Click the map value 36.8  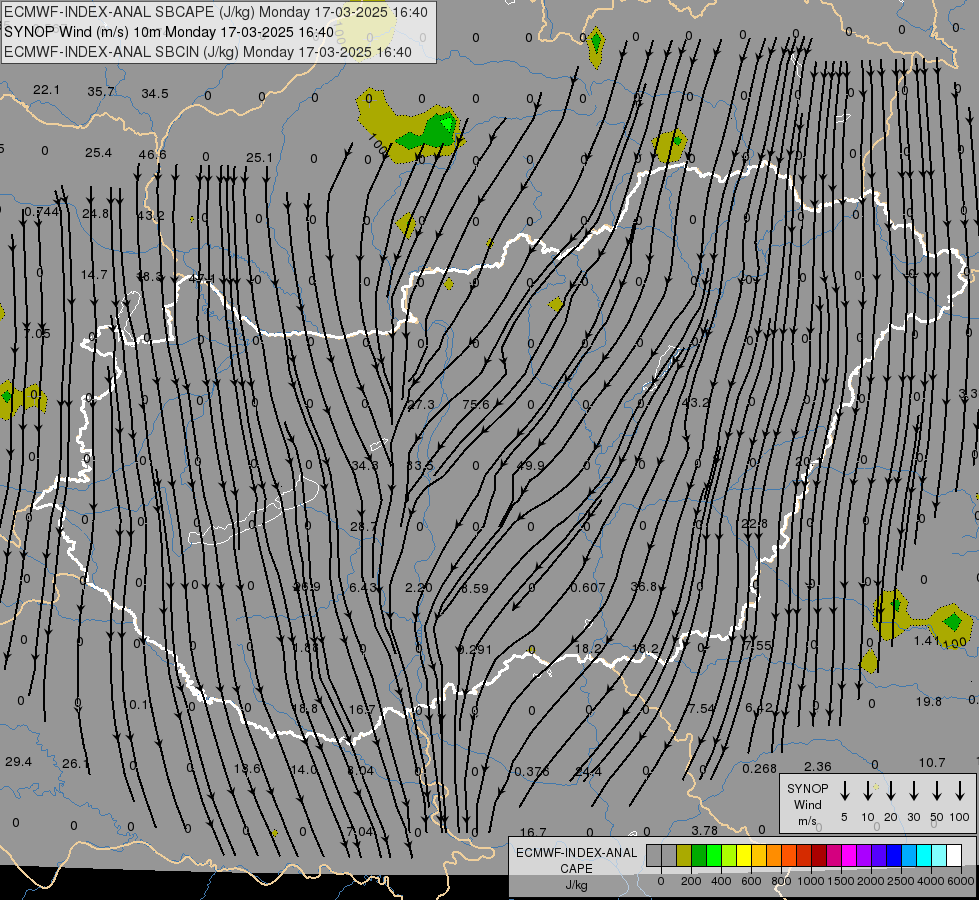644,586
